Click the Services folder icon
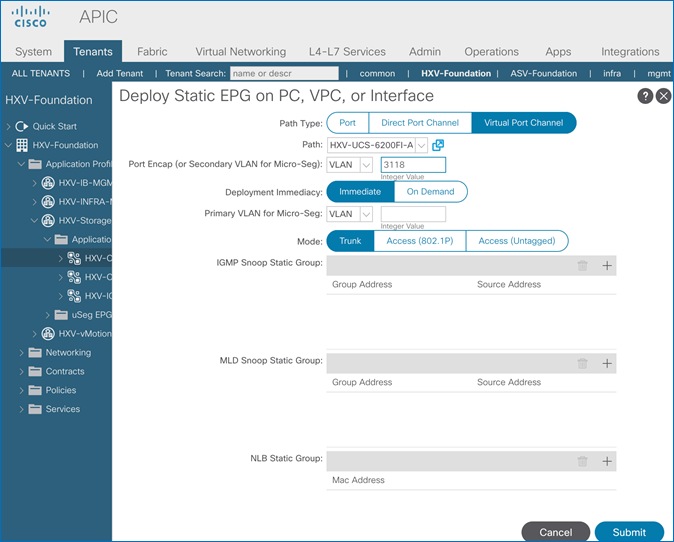The height and width of the screenshot is (542, 674). point(35,409)
